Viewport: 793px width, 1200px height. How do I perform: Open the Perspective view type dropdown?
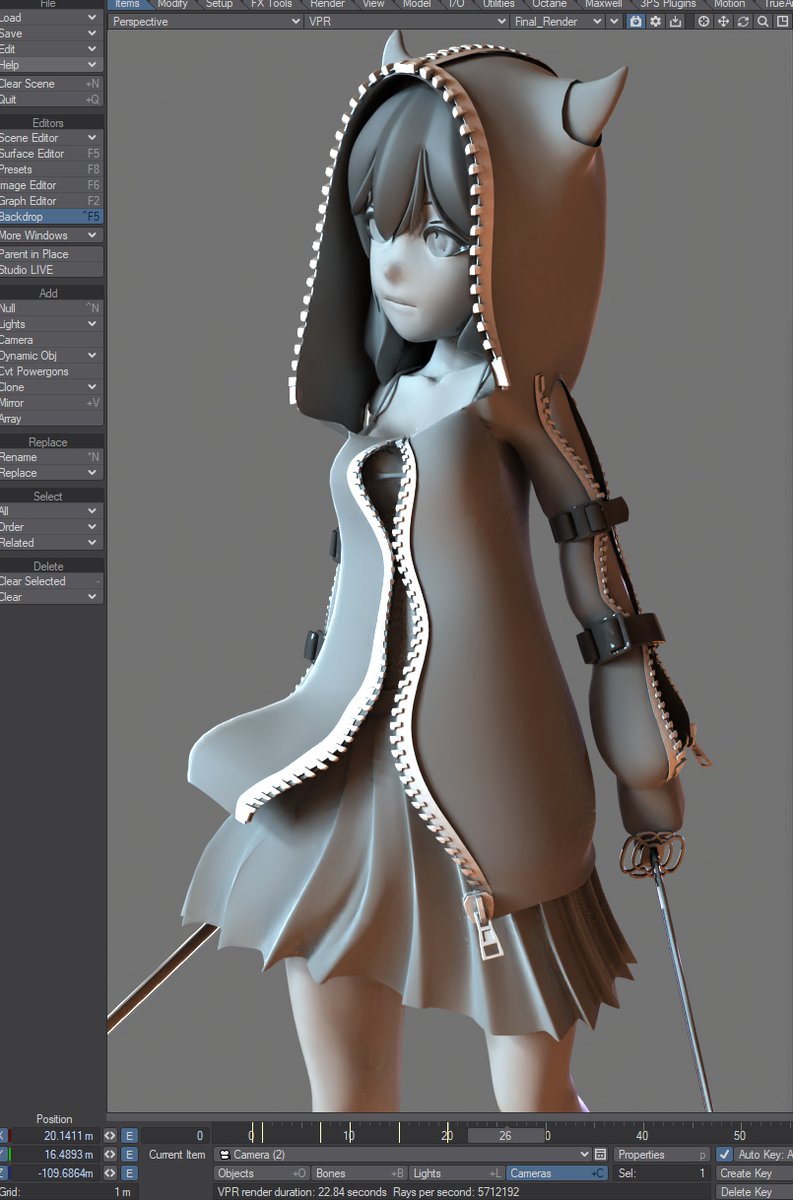(205, 21)
